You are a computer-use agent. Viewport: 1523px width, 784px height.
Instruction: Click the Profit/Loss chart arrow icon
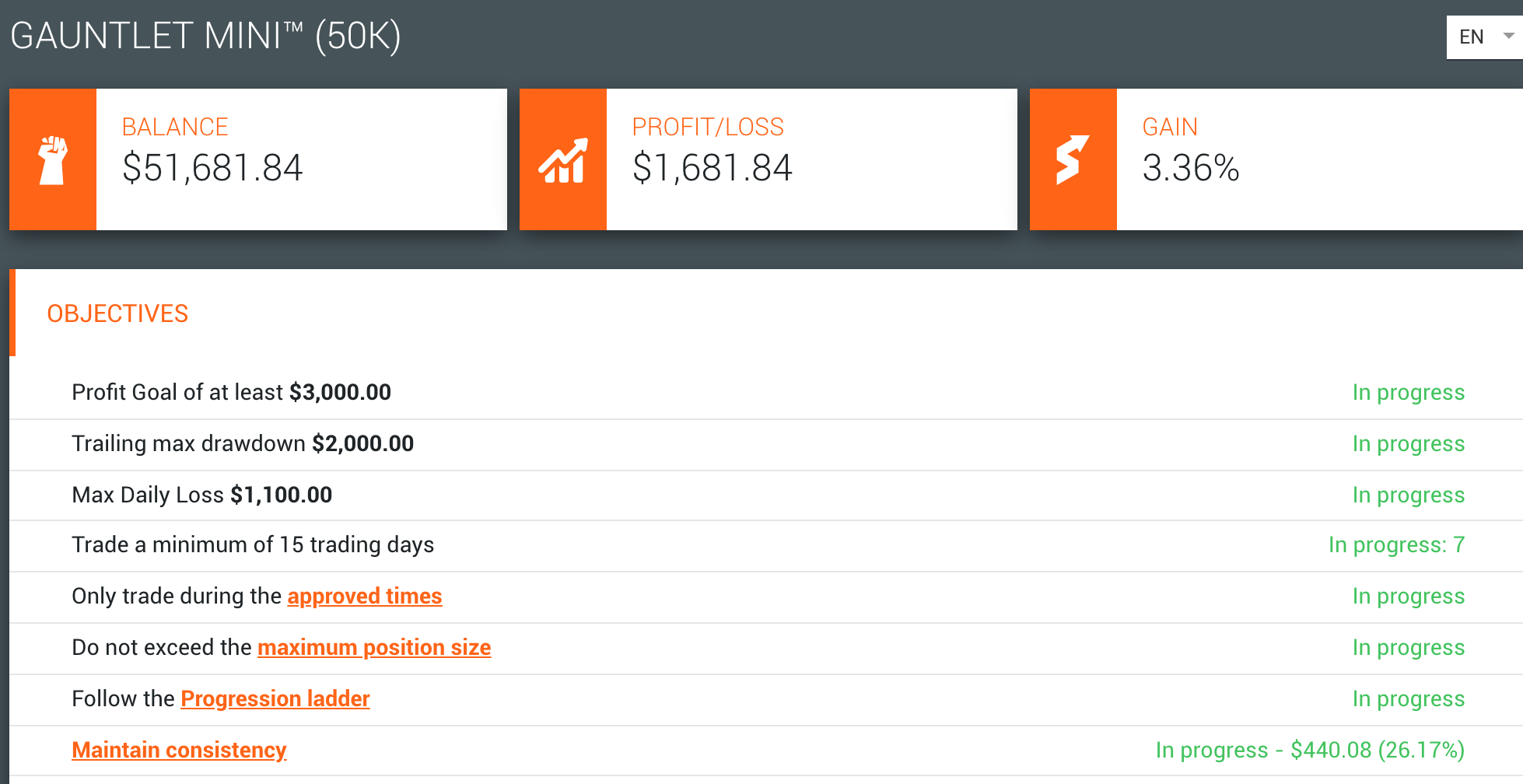(563, 160)
